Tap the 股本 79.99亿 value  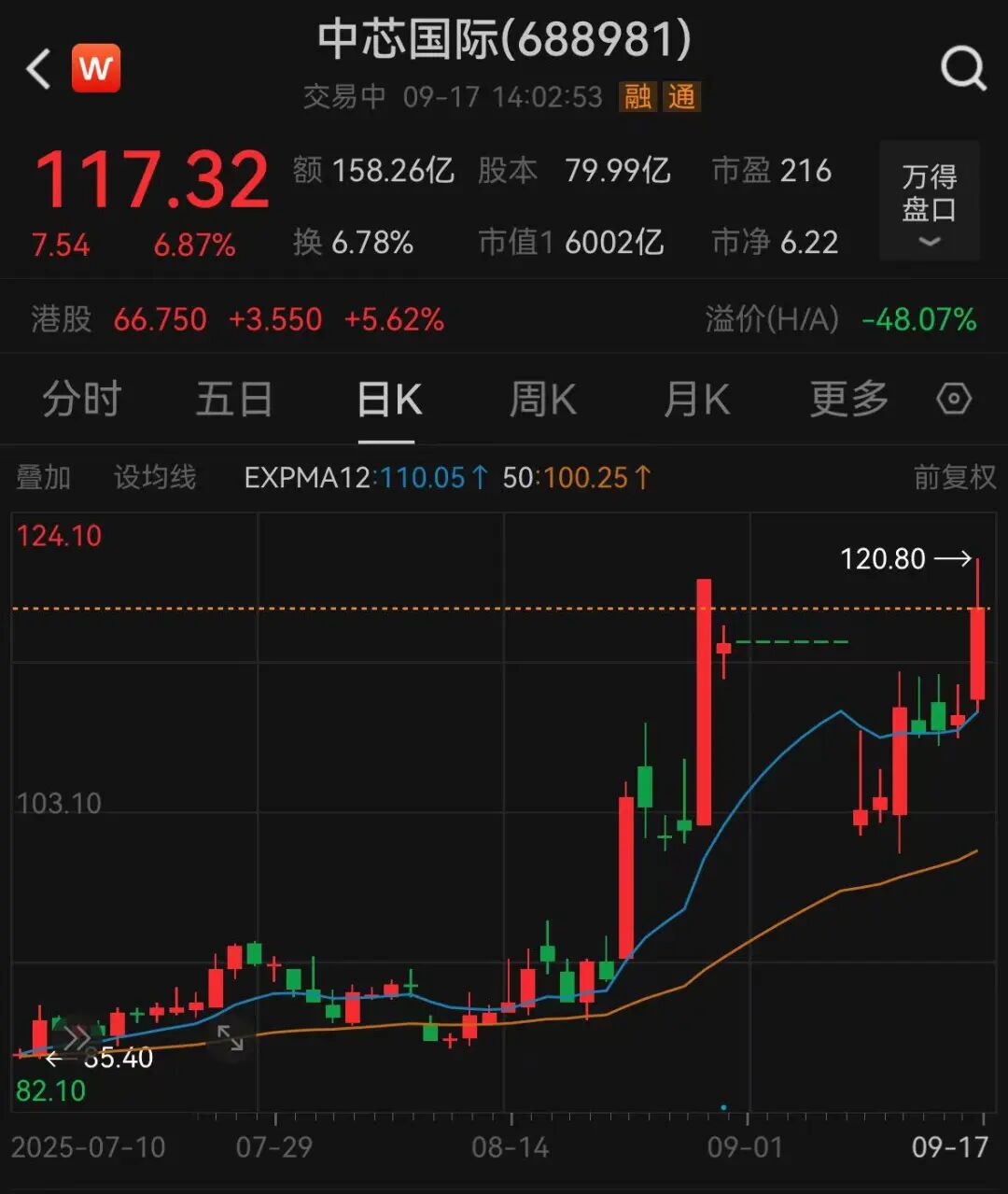(x=574, y=170)
